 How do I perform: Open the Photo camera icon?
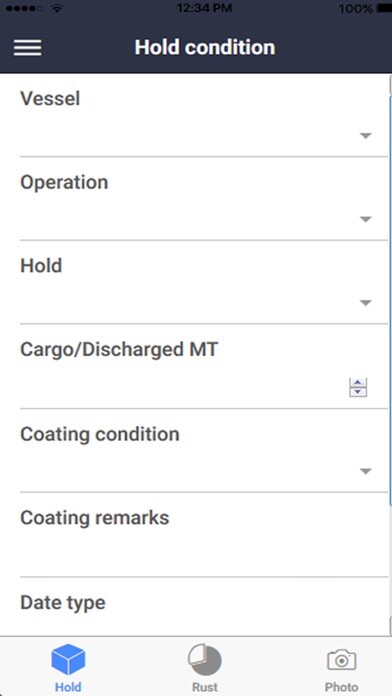click(341, 660)
